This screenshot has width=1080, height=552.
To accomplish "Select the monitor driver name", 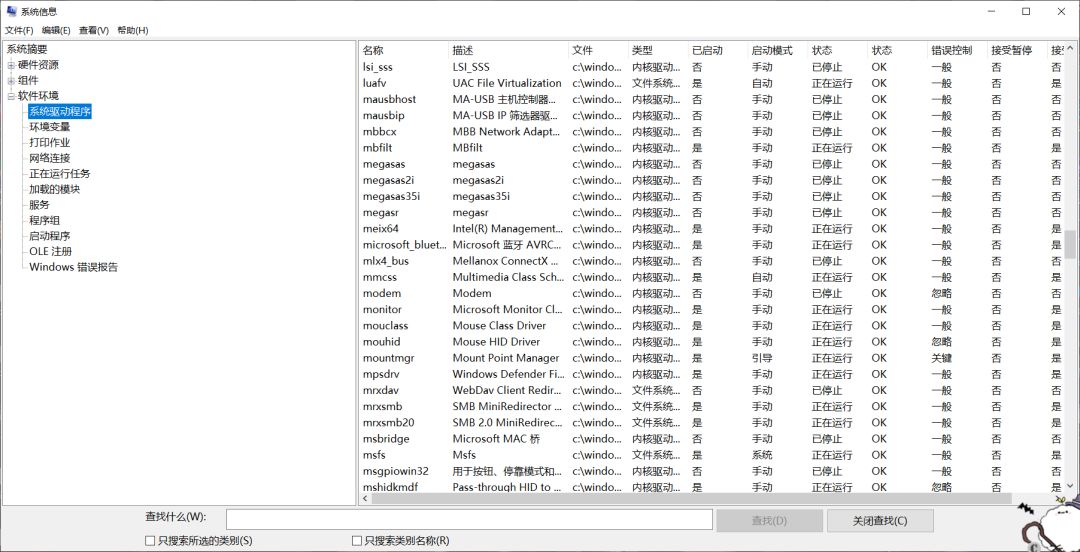I will [x=382, y=309].
